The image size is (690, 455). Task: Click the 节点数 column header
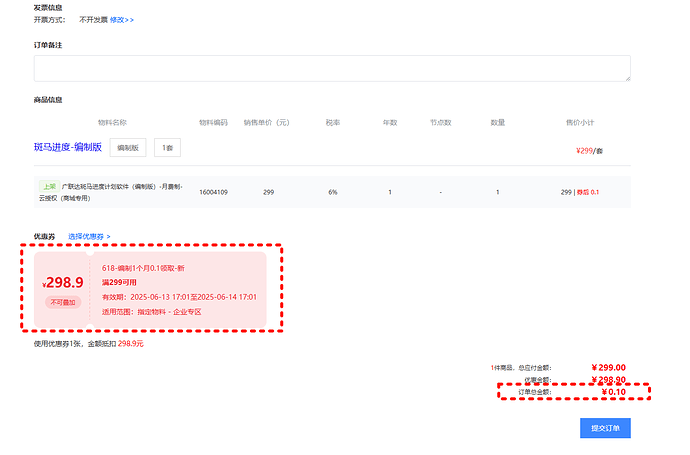pyautogui.click(x=440, y=122)
